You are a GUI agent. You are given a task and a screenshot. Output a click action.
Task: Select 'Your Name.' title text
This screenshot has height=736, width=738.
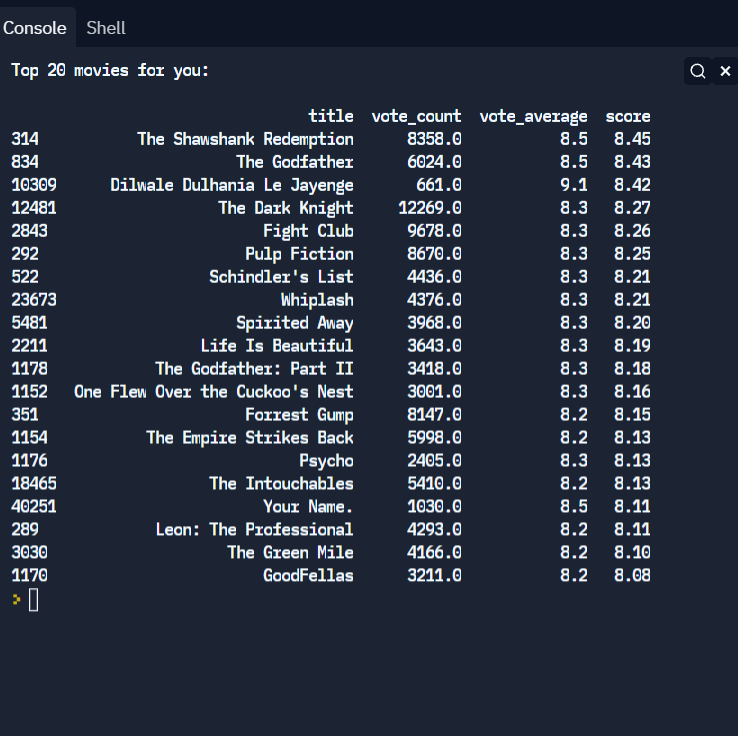(308, 507)
